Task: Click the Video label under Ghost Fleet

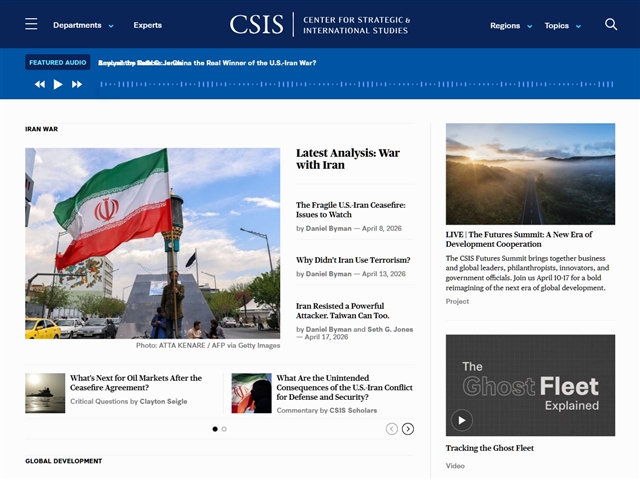Action: (455, 466)
